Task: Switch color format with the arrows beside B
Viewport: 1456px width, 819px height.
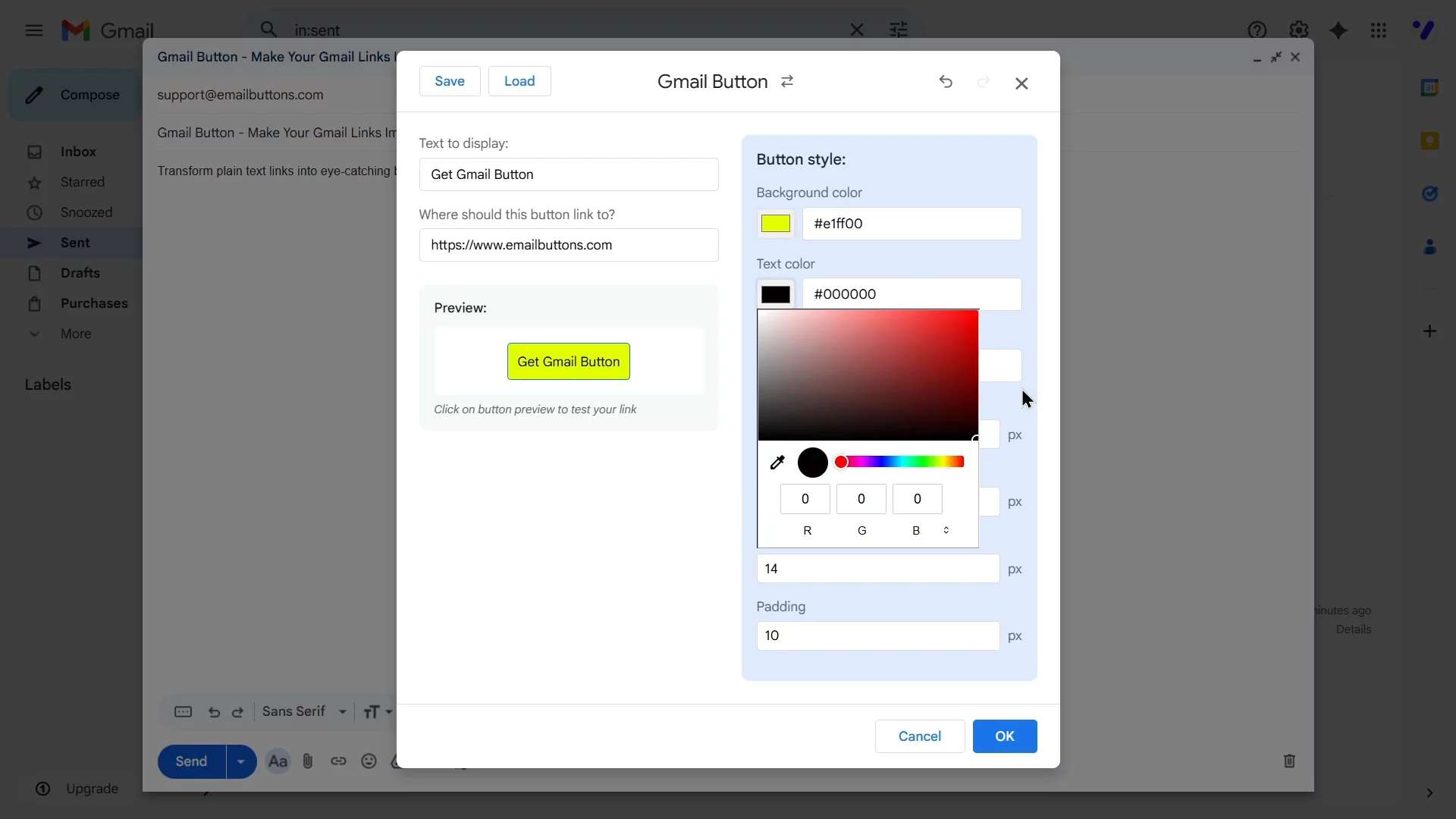Action: coord(946,531)
